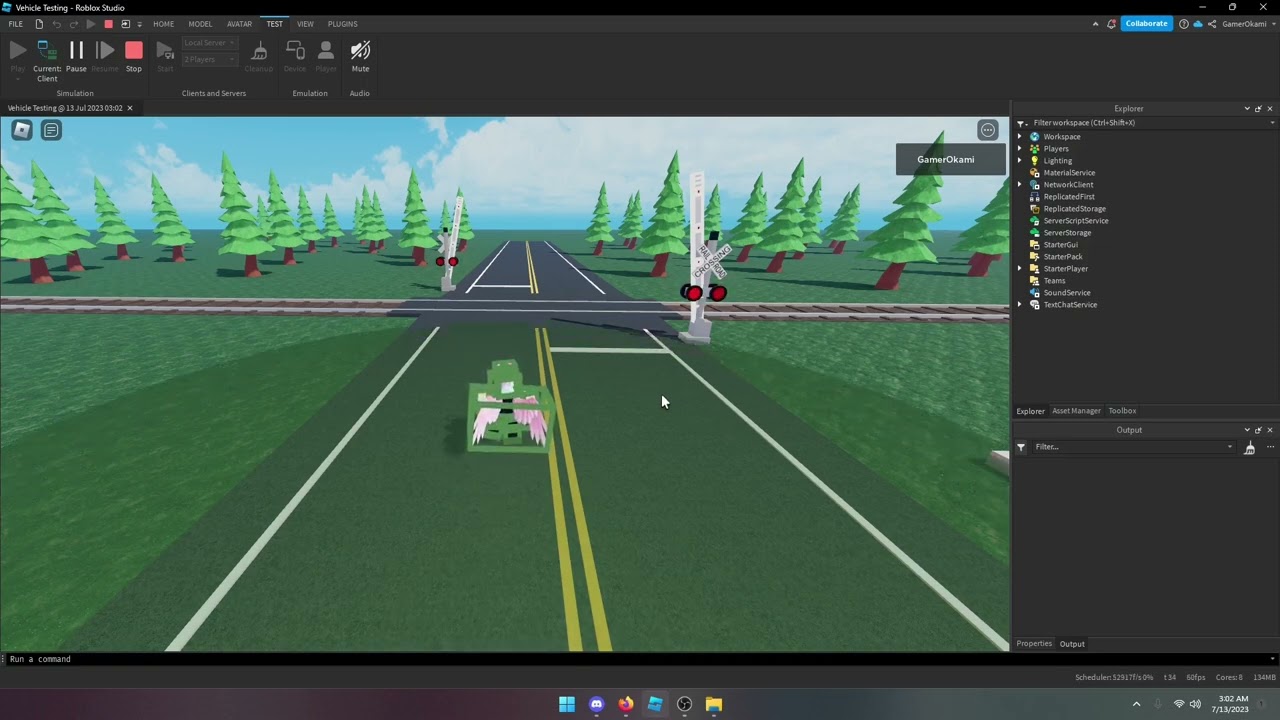Open the viewport three-dots options button
This screenshot has width=1280, height=720.
[x=988, y=130]
